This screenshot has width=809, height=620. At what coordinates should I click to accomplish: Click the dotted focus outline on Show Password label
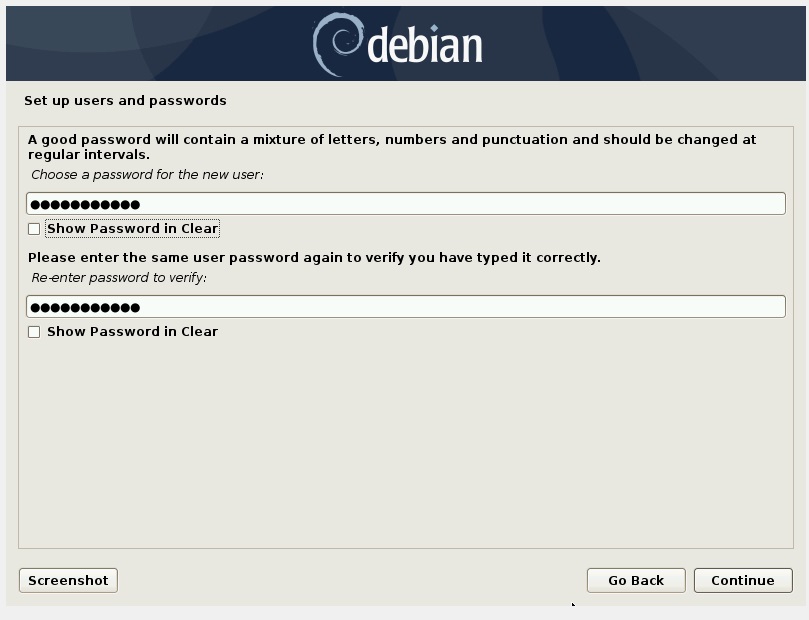pyautogui.click(x=131, y=228)
